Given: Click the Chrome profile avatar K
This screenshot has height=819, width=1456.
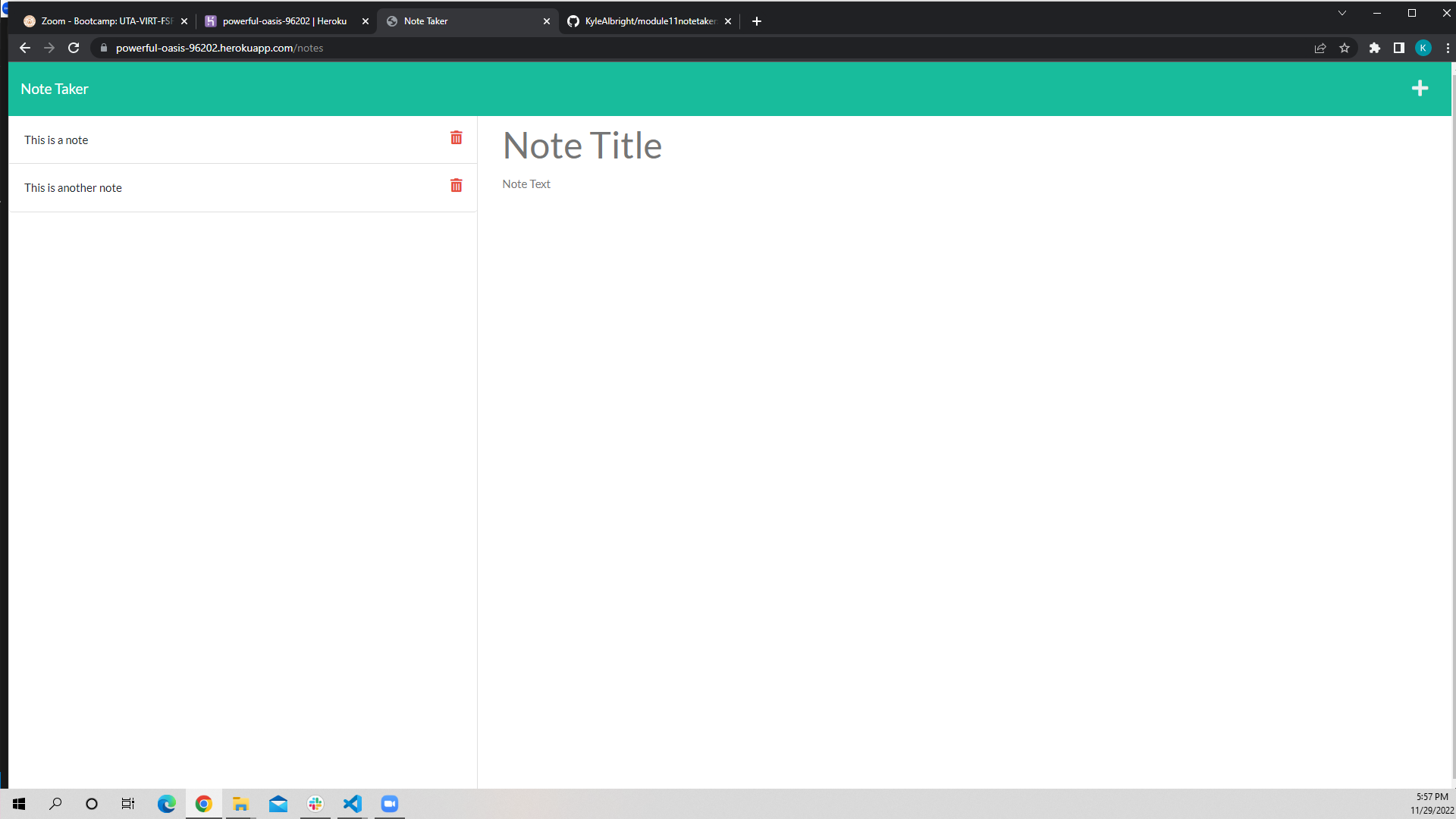Looking at the screenshot, I should (1423, 48).
